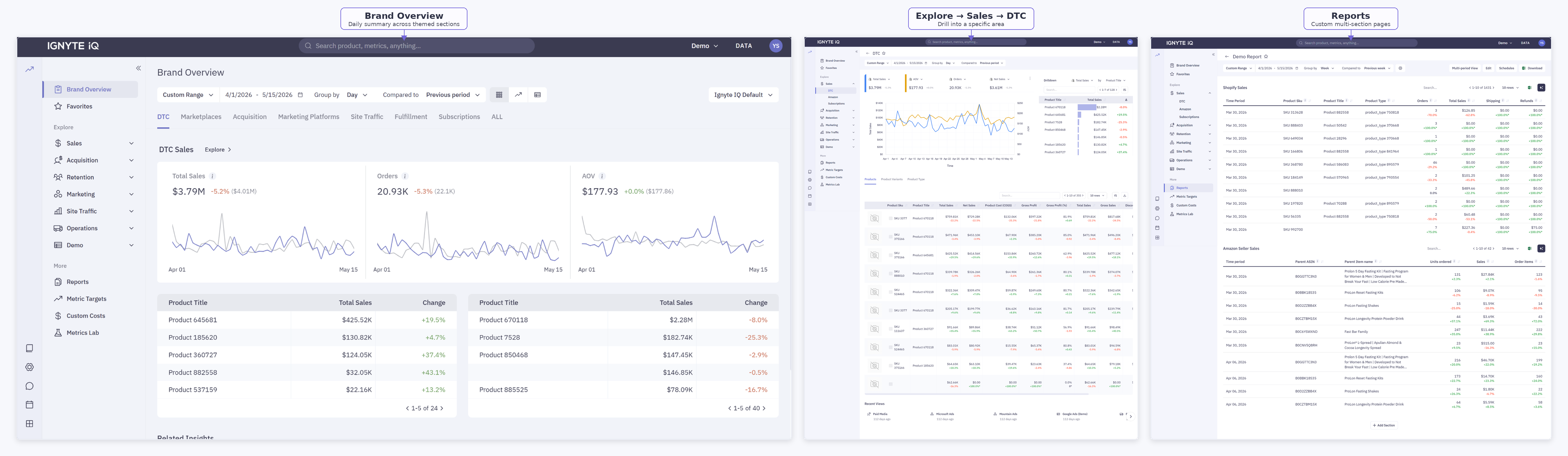This screenshot has height=456, width=1568.
Task: Go to next page of 1-5 of 24 table
Action: (442, 409)
